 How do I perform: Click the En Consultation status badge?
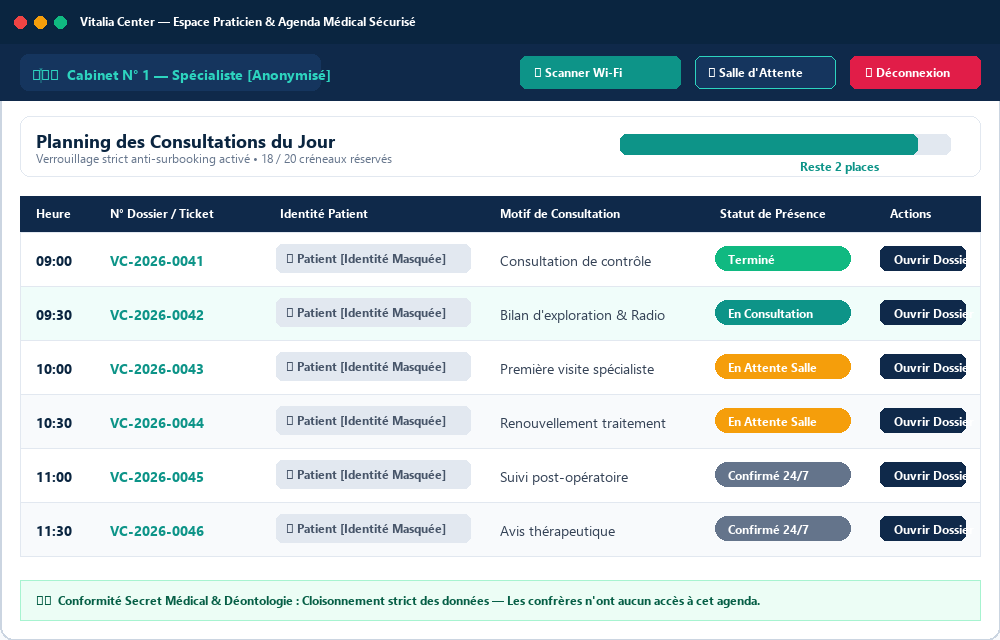point(783,313)
